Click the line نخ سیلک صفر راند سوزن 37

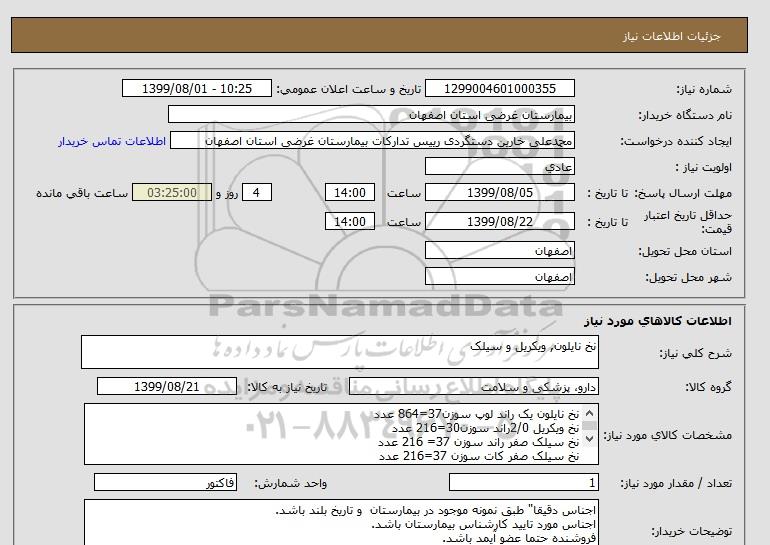click(x=478, y=442)
